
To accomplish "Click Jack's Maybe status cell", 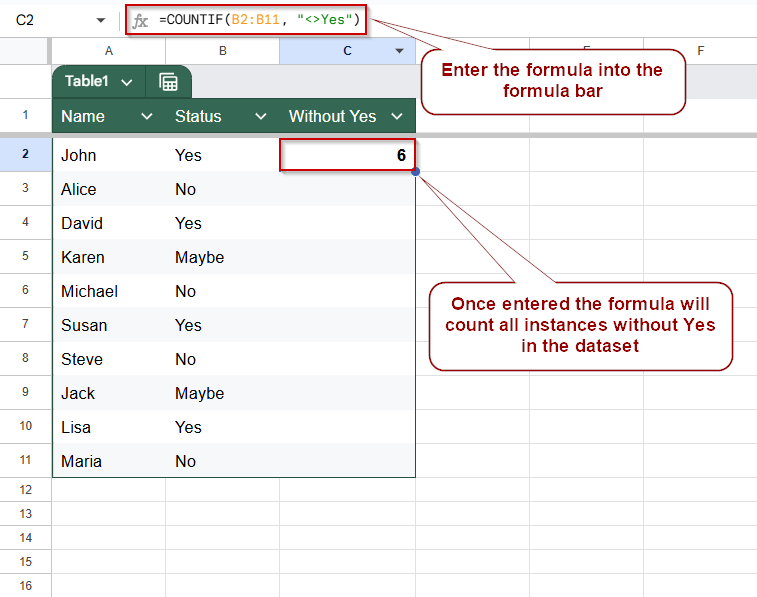I will tap(223, 393).
